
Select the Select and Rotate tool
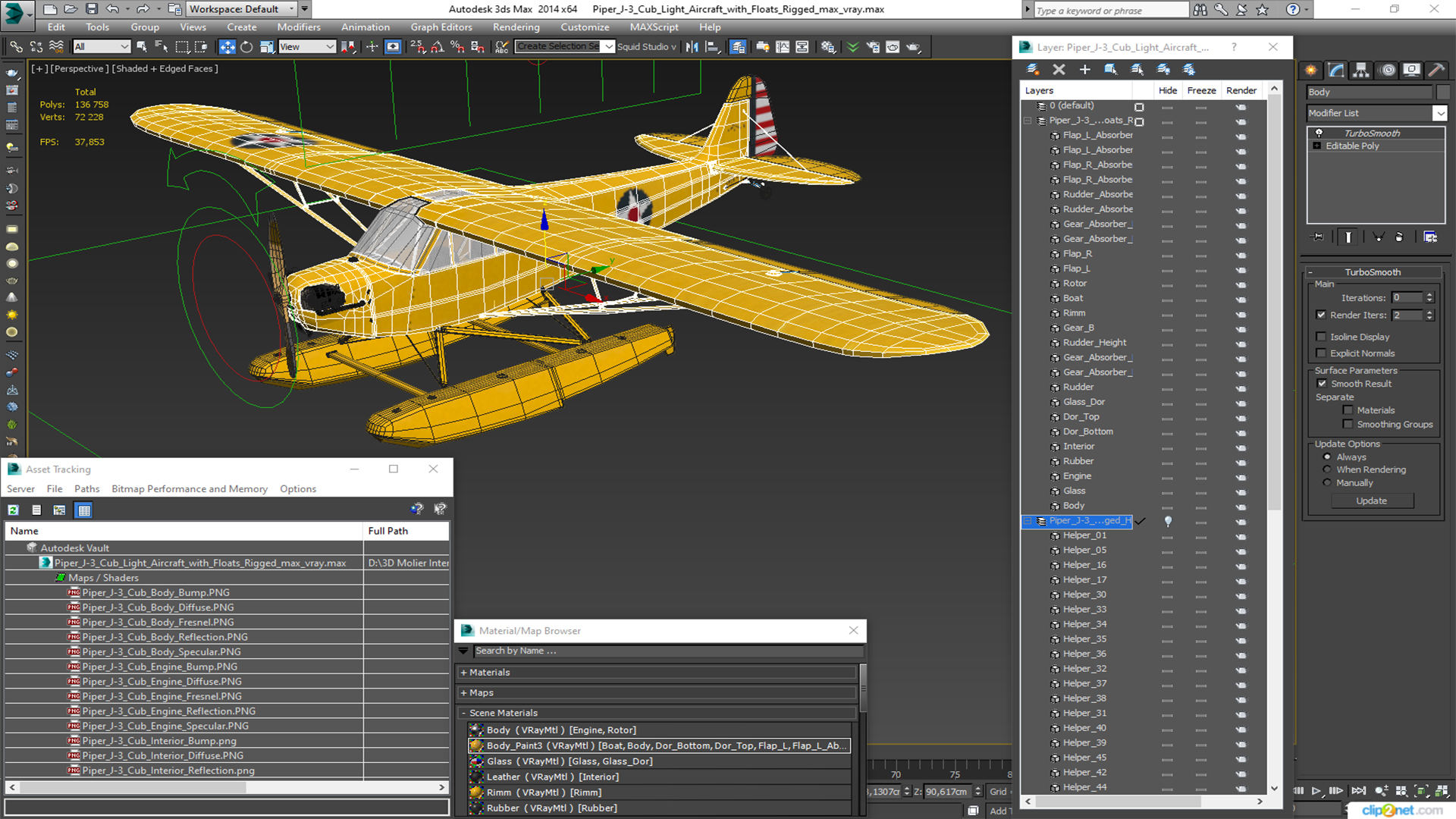246,47
